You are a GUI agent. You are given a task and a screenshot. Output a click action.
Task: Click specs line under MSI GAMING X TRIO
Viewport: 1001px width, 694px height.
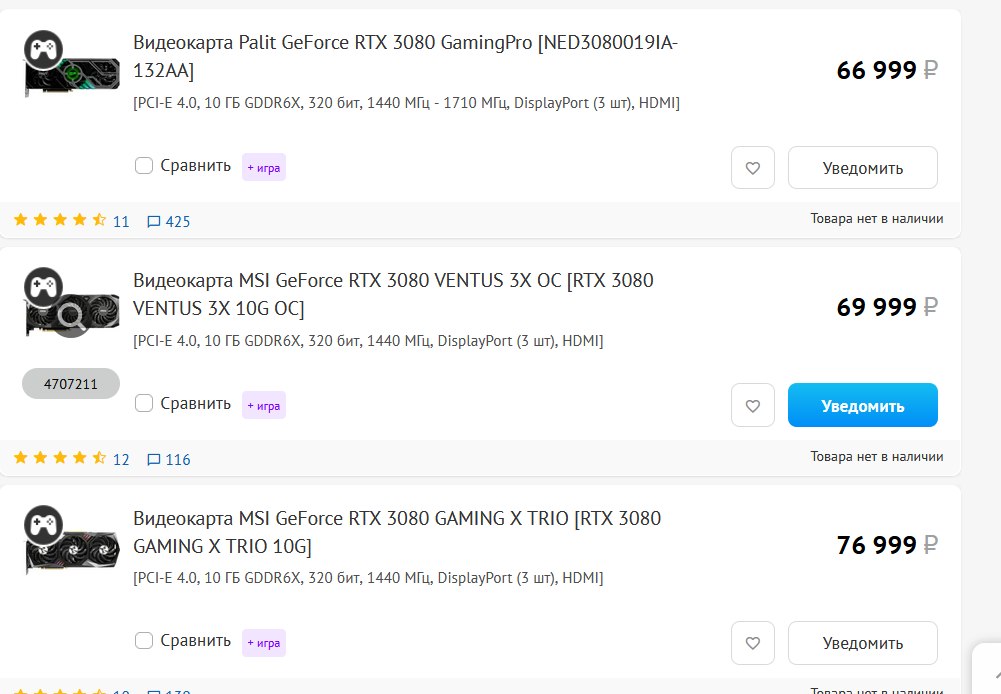(368, 578)
